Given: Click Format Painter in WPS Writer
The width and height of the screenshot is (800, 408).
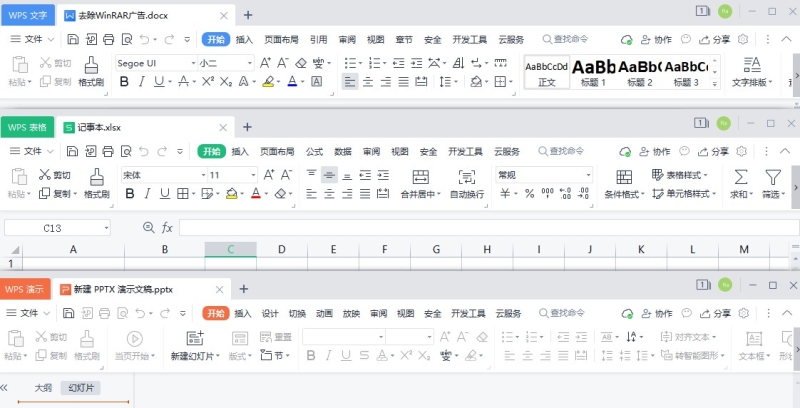Looking at the screenshot, I should point(91,71).
